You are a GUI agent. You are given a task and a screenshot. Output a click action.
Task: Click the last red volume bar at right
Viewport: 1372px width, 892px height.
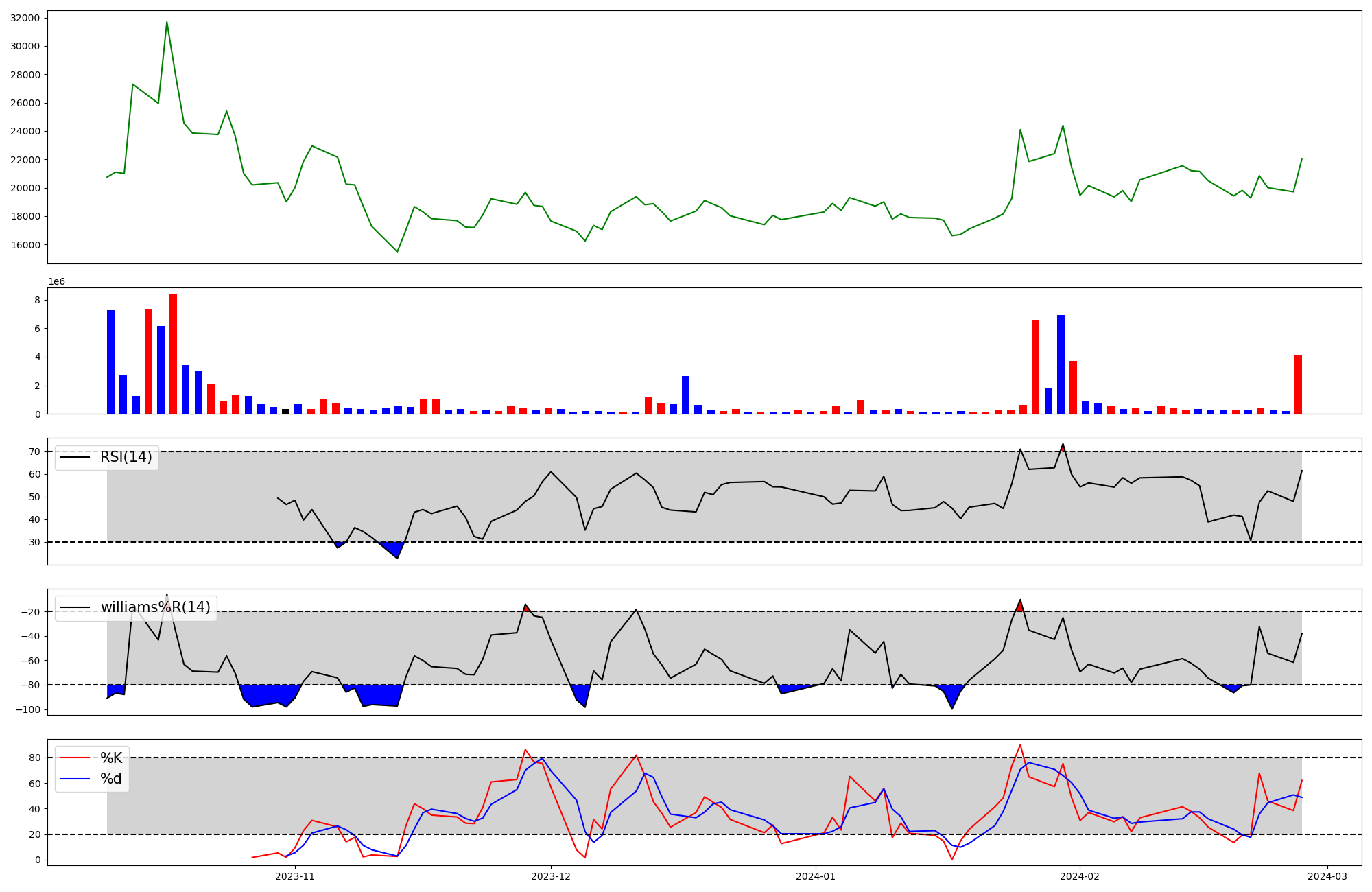click(1298, 384)
